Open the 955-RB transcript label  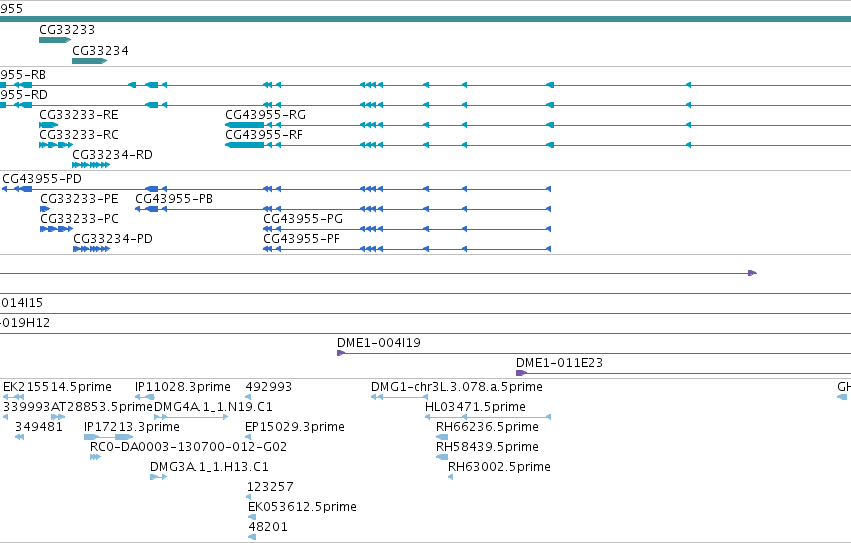pos(23,74)
